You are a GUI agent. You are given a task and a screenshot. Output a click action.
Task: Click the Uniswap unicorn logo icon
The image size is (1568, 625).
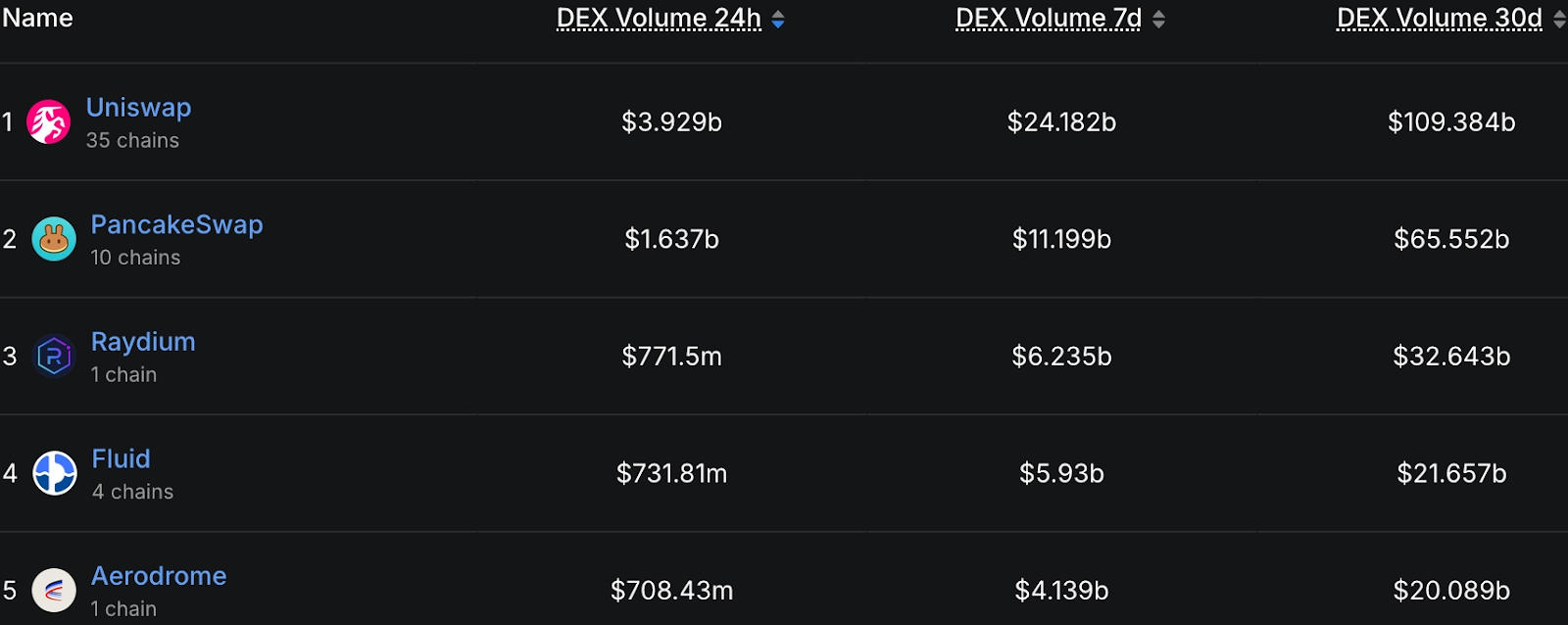click(48, 122)
